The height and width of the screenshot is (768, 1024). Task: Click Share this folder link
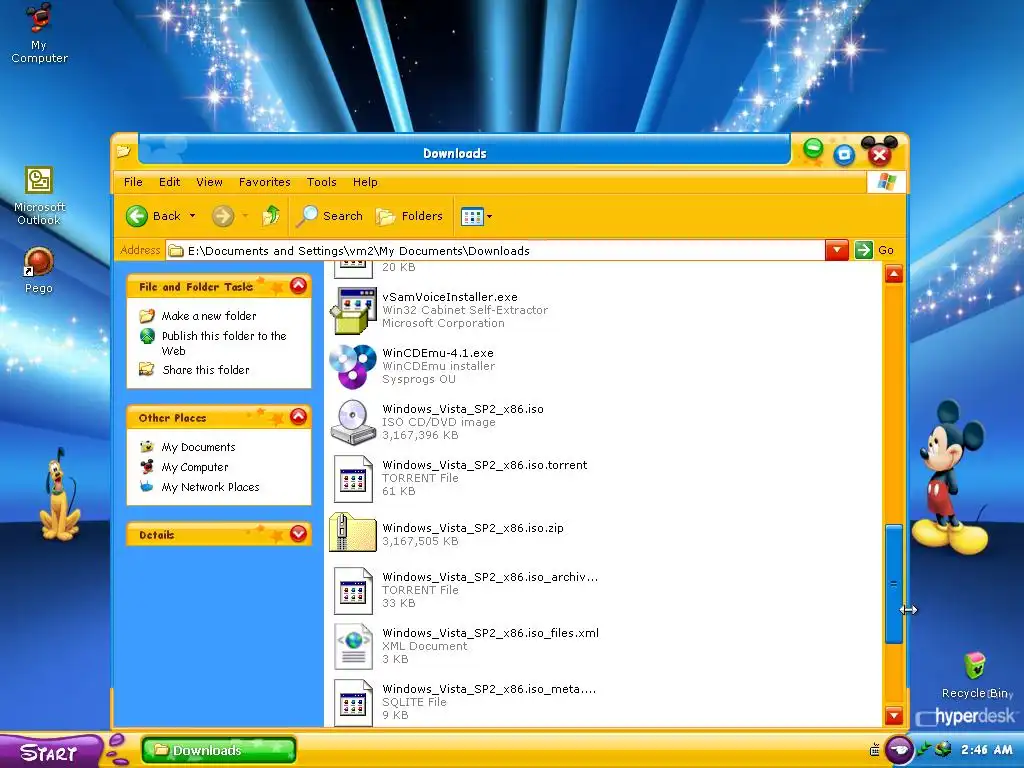tap(206, 370)
